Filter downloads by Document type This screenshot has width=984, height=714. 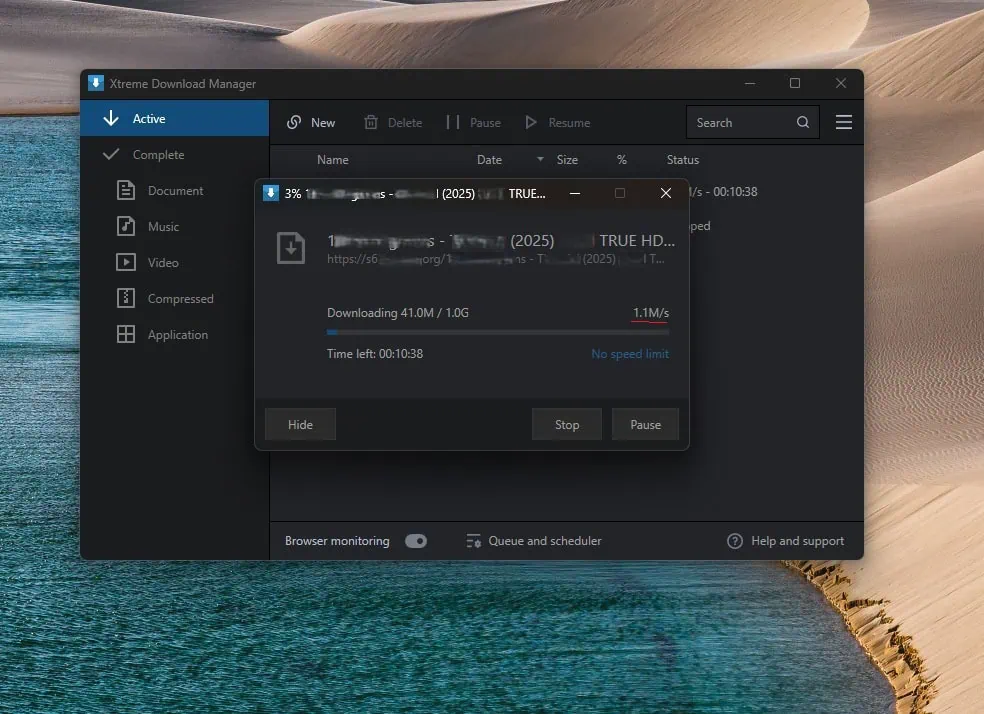pyautogui.click(x=174, y=190)
